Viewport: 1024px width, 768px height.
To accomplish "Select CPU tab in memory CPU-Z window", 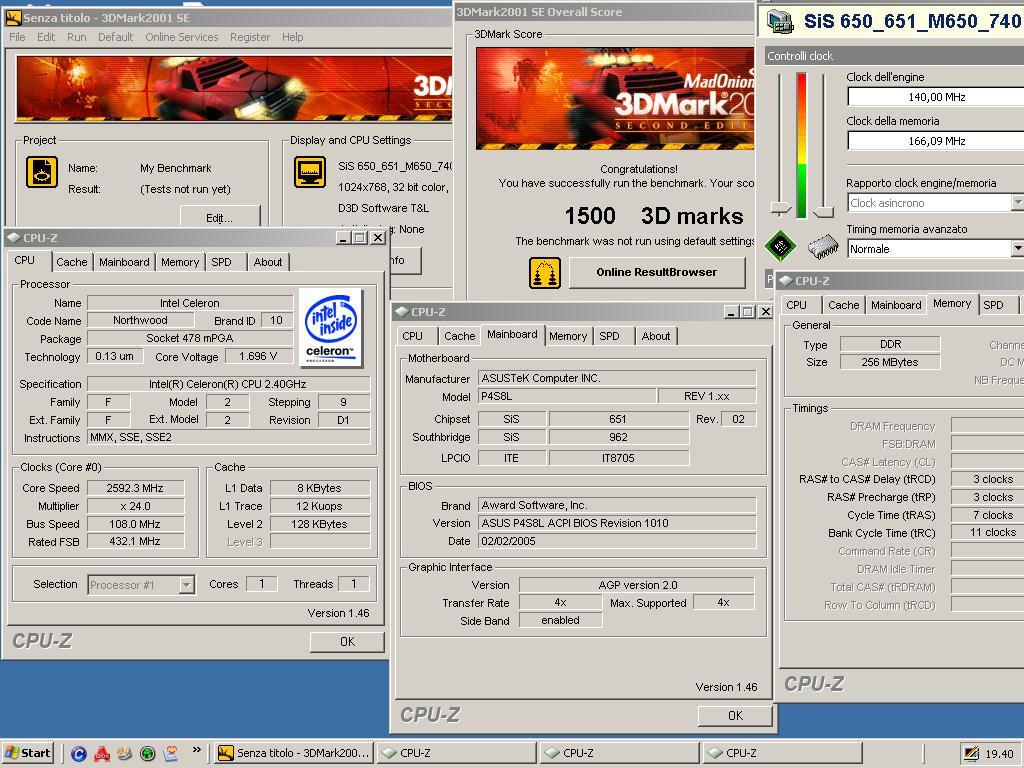I will coord(796,305).
